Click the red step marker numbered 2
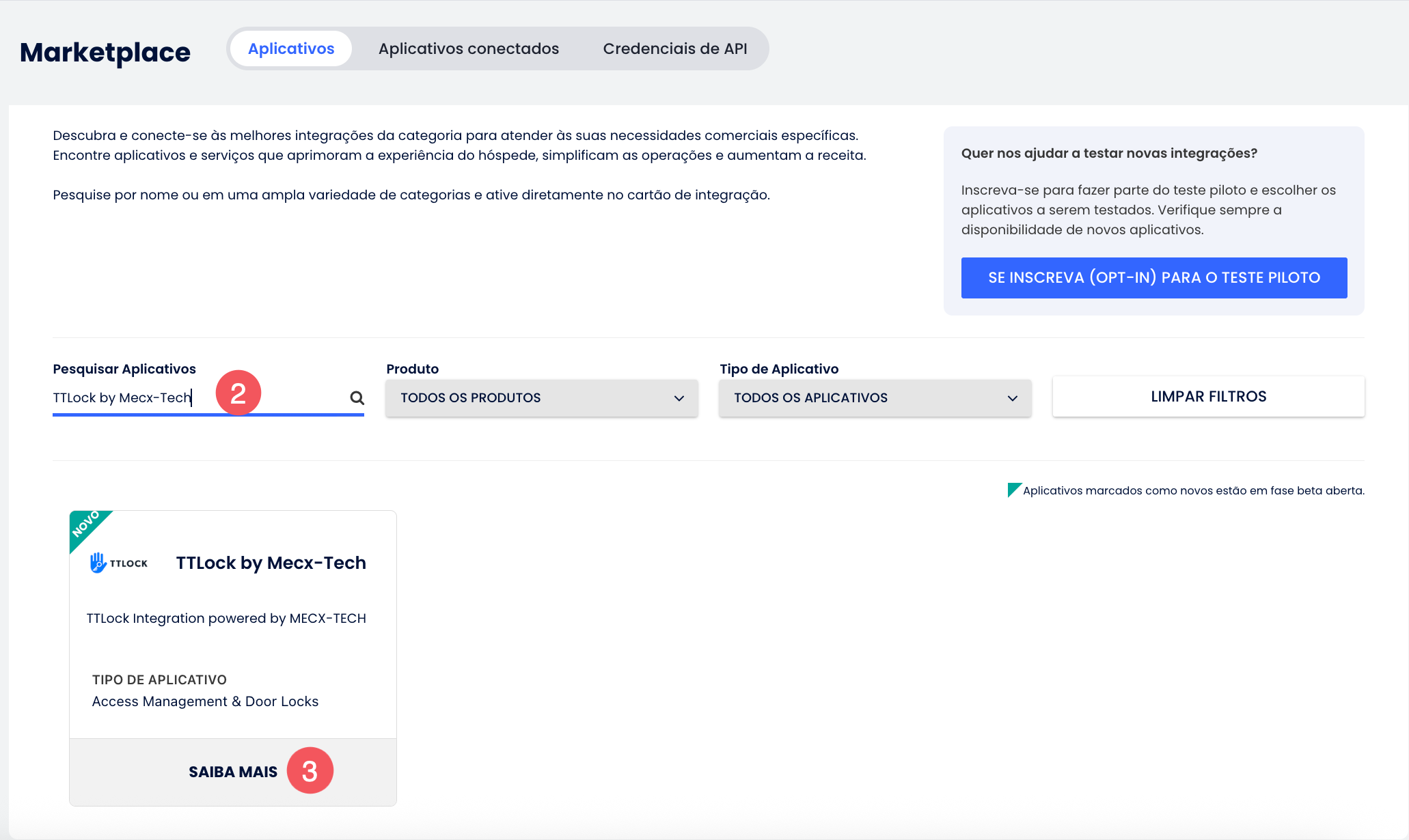Screen dimensions: 1409x840 click(x=238, y=393)
